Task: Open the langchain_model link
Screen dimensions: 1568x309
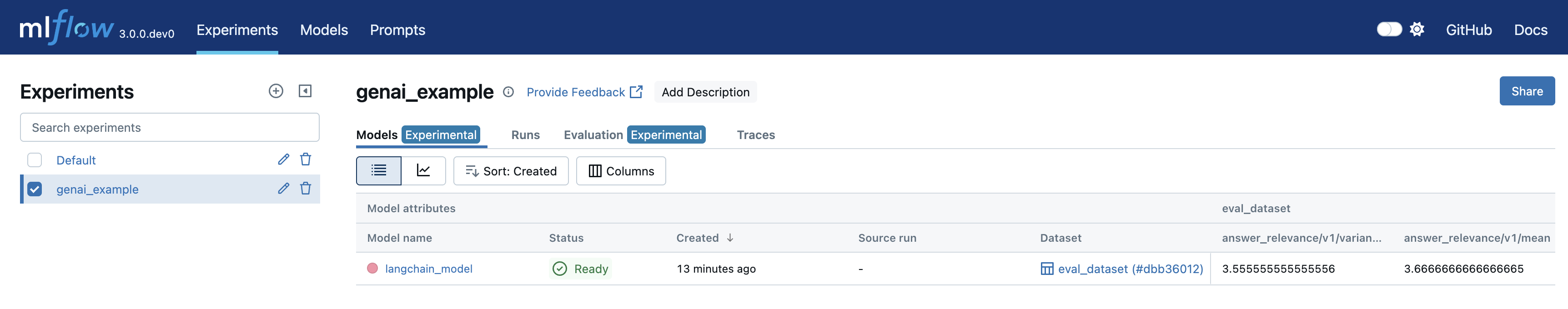Action: 428,269
